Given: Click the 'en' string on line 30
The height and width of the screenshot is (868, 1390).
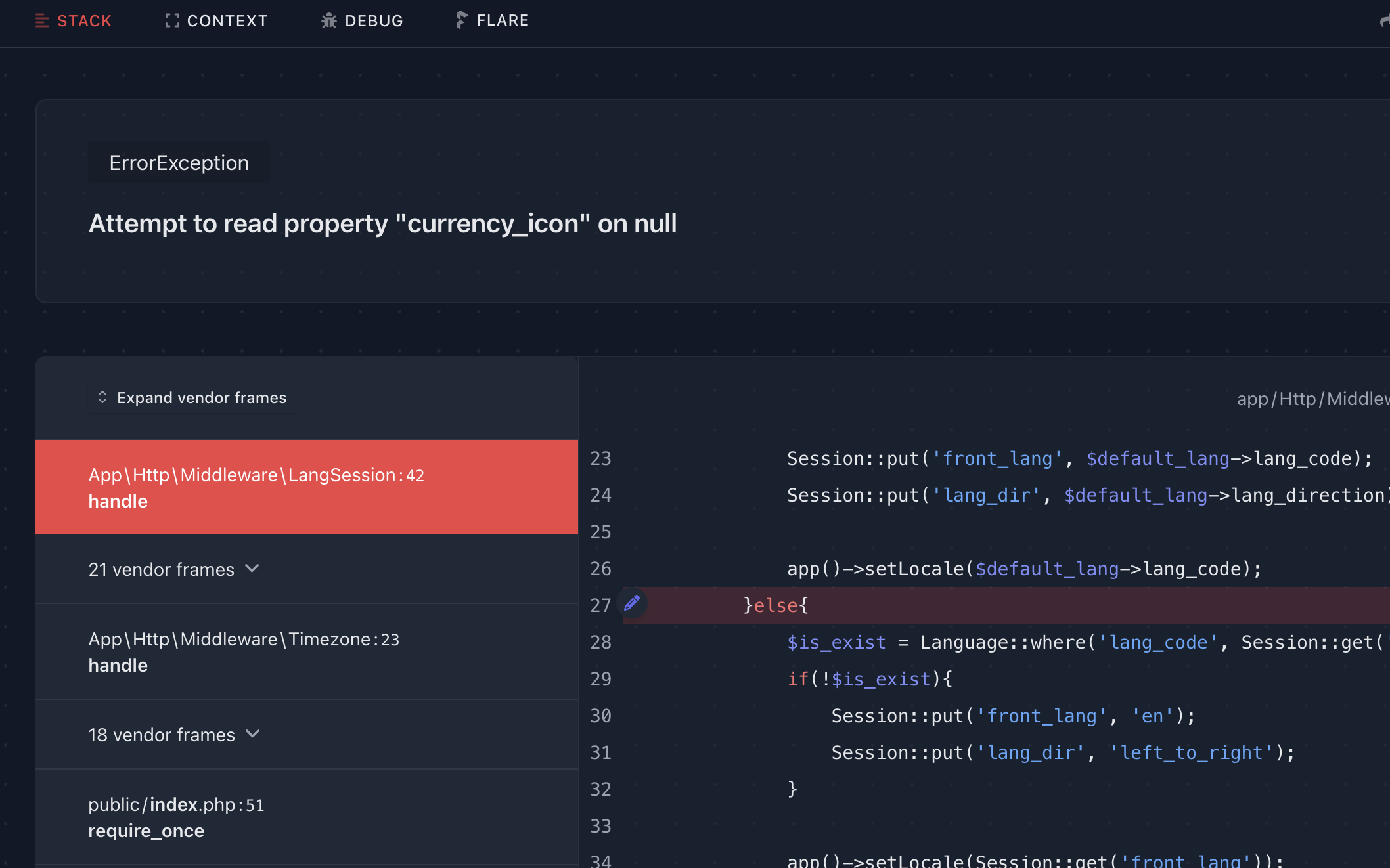Looking at the screenshot, I should point(1152,716).
